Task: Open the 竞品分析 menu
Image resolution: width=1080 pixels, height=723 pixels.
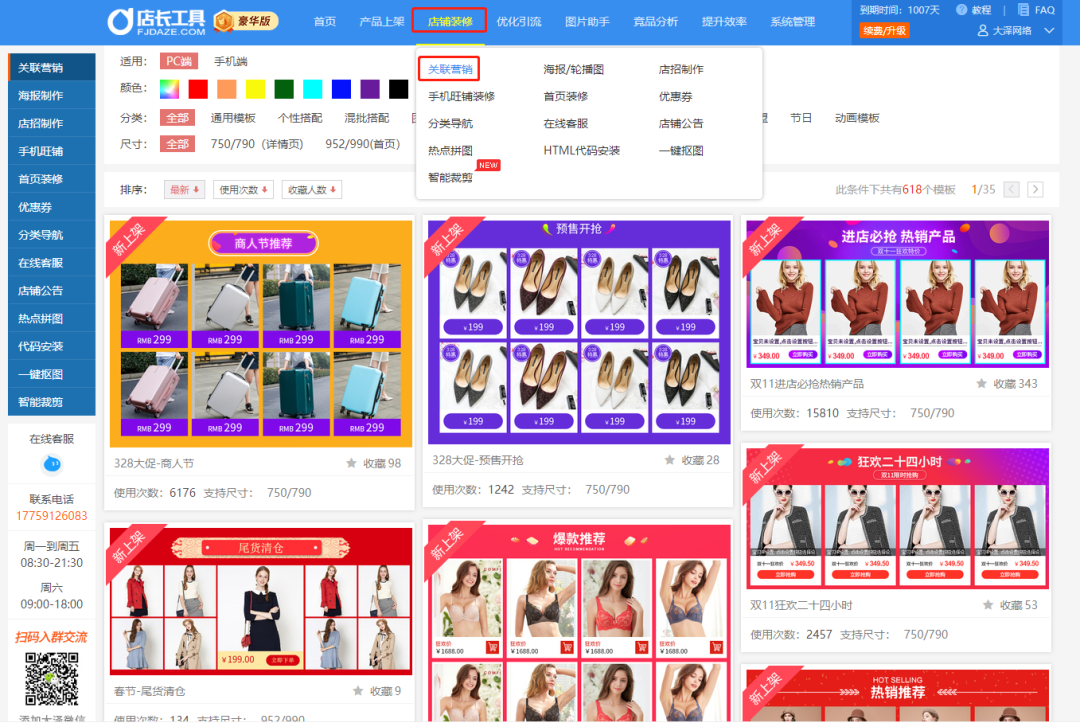Action: 655,21
